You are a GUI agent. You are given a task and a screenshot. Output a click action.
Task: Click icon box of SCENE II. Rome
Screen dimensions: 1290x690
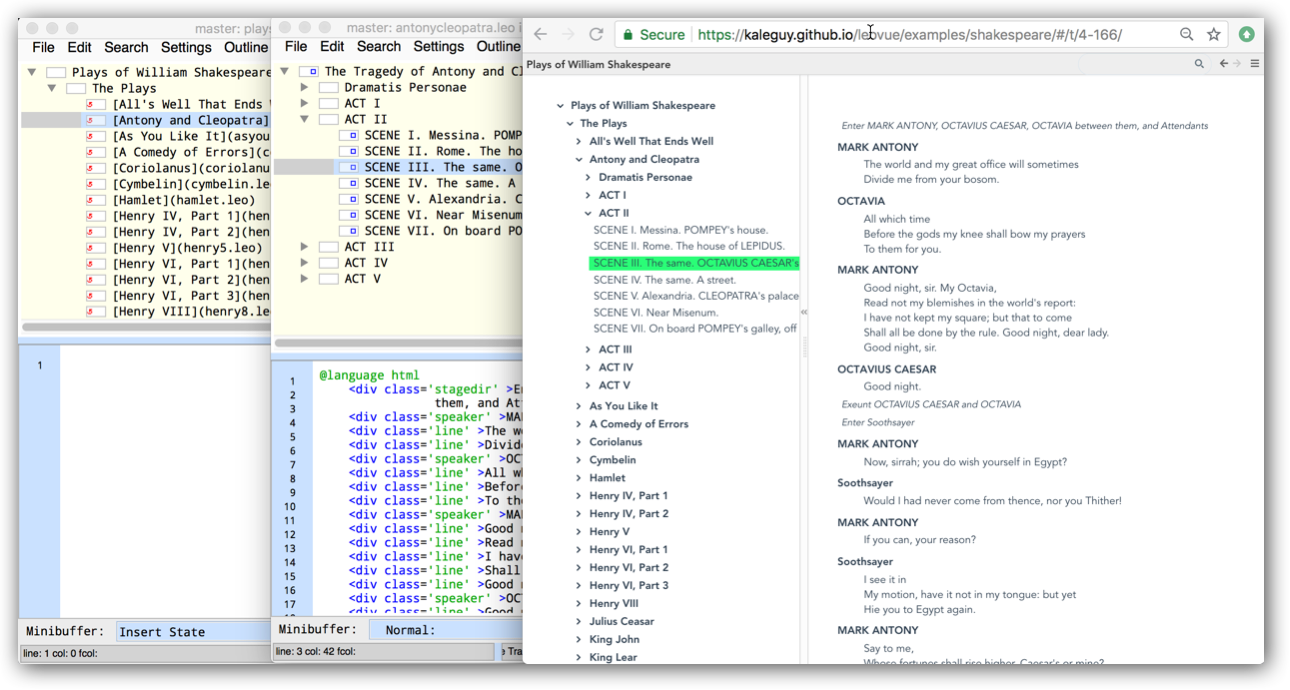coord(349,151)
